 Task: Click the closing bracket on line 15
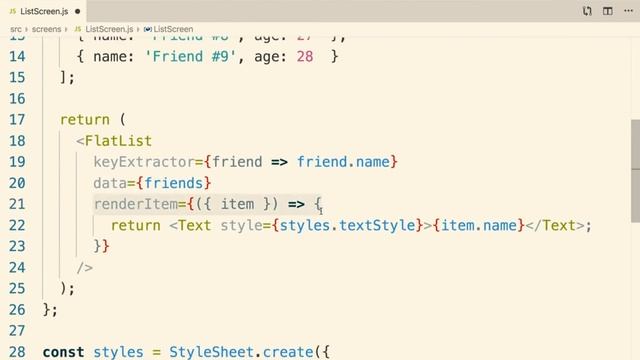[x=67, y=77]
